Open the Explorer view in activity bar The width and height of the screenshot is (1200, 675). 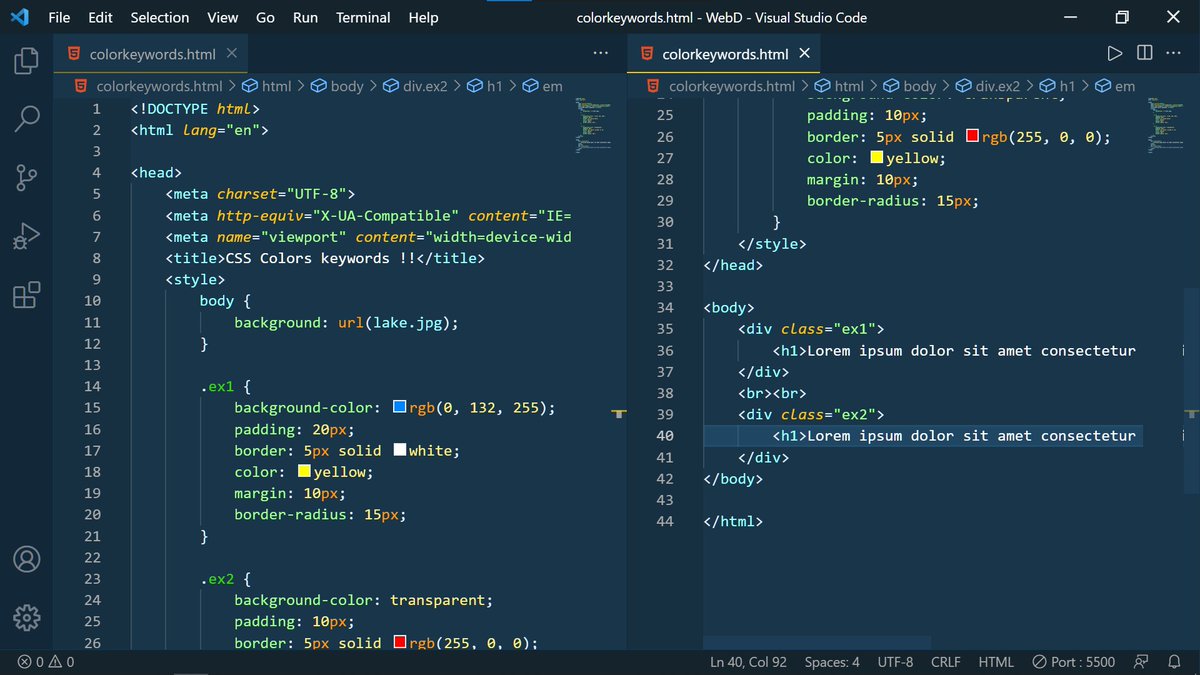(x=27, y=60)
